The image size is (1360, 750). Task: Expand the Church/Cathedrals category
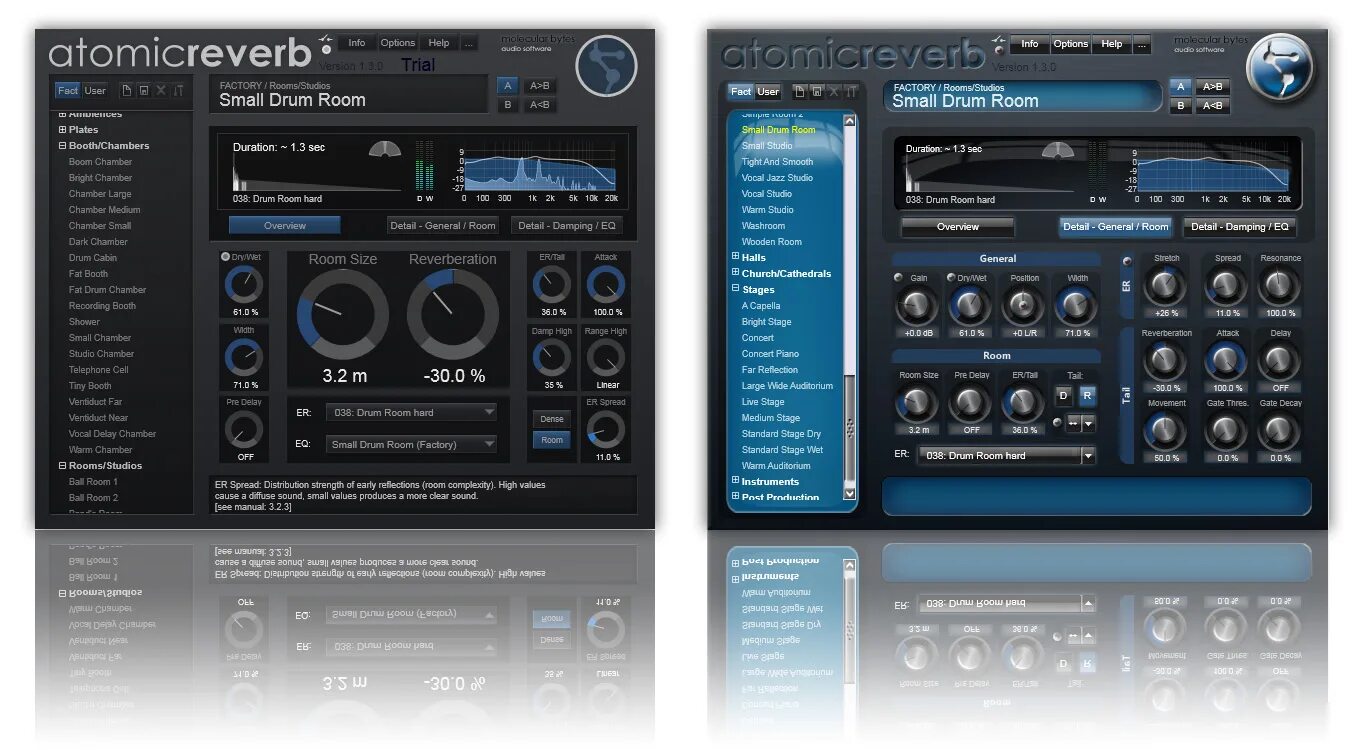click(x=735, y=274)
